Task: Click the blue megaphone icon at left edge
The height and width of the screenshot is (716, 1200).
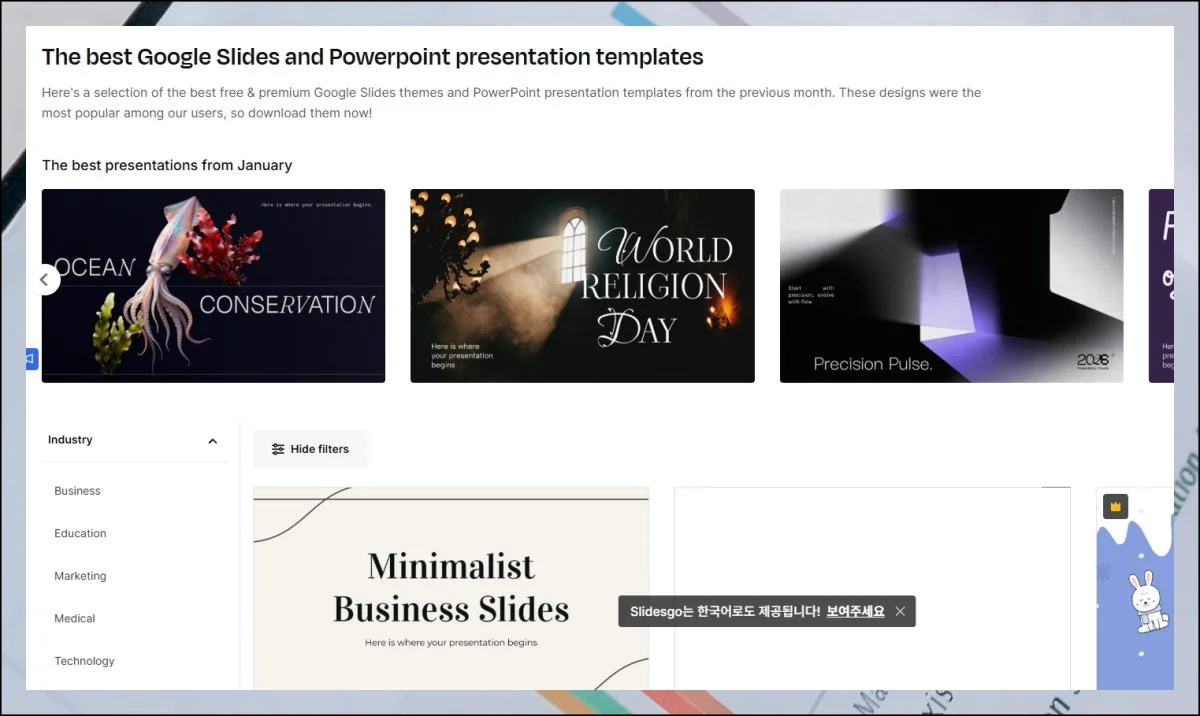Action: tap(31, 358)
